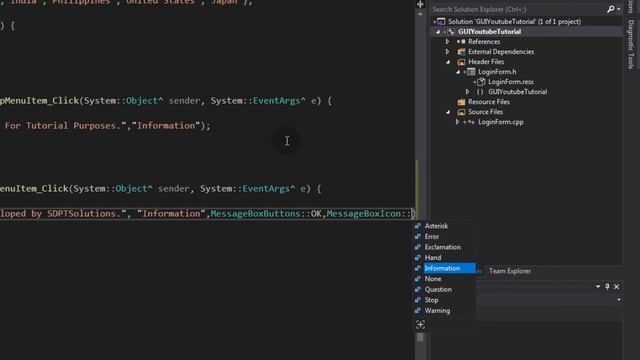The height and width of the screenshot is (360, 640).
Task: Click the Solution Explorer search magnifier
Action: [x=610, y=9]
